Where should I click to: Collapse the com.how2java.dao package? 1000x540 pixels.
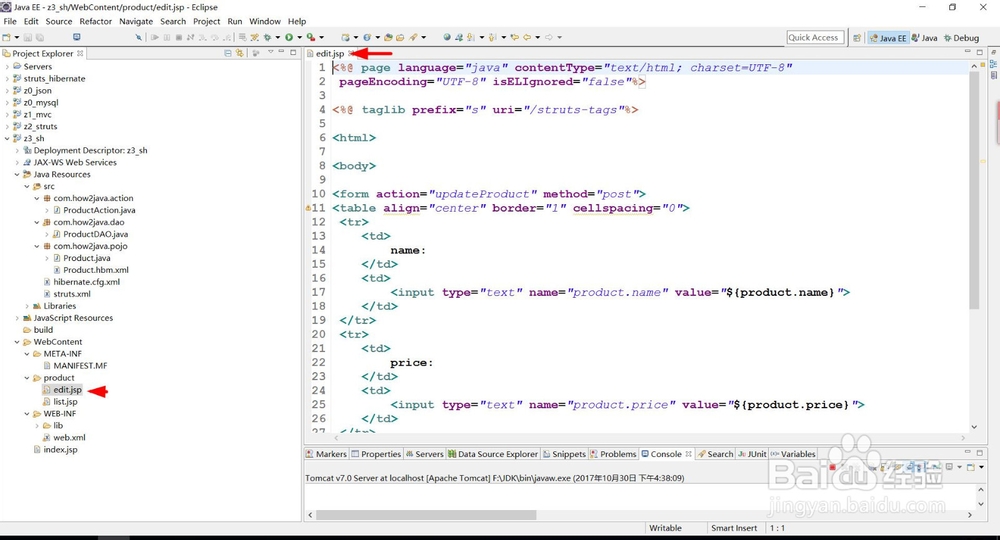point(37,222)
